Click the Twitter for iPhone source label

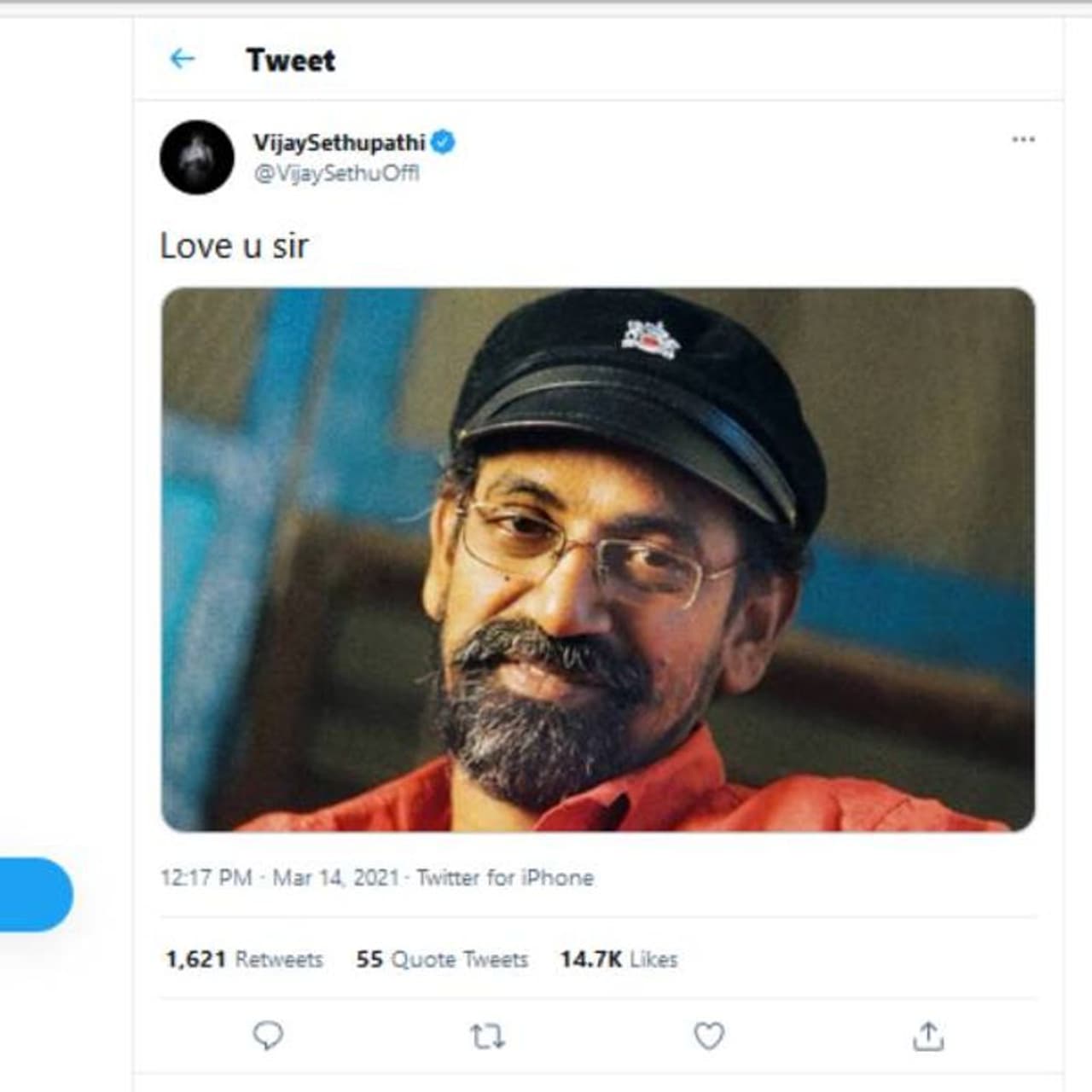(506, 876)
